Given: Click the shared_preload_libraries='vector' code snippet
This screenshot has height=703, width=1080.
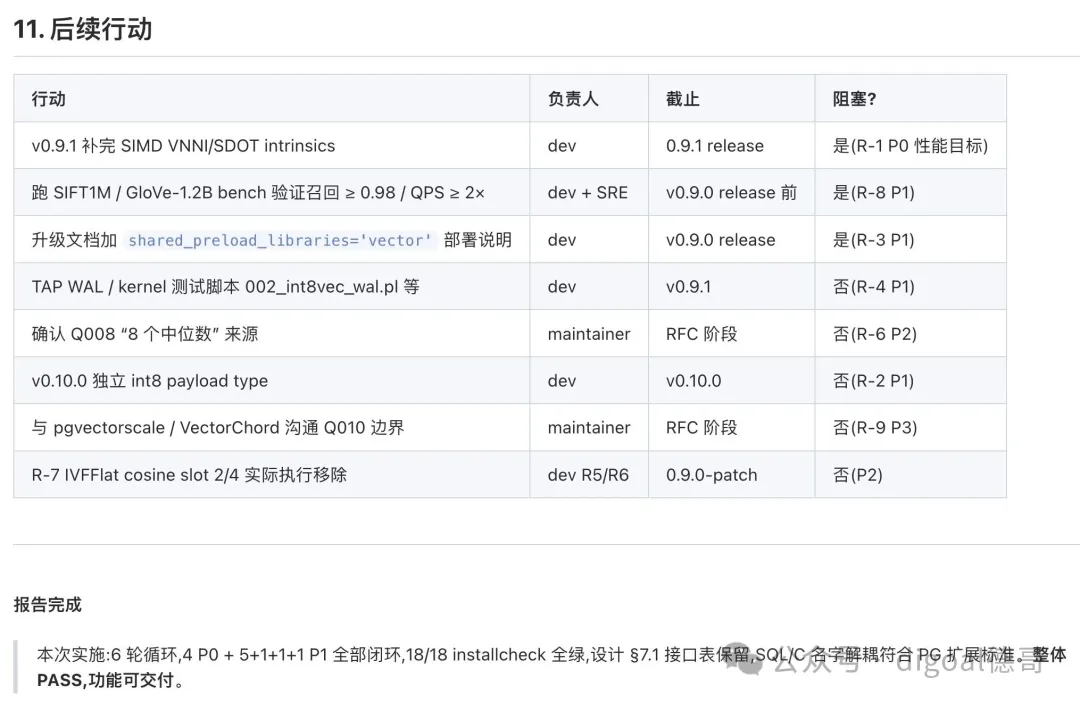Looking at the screenshot, I should point(280,240).
